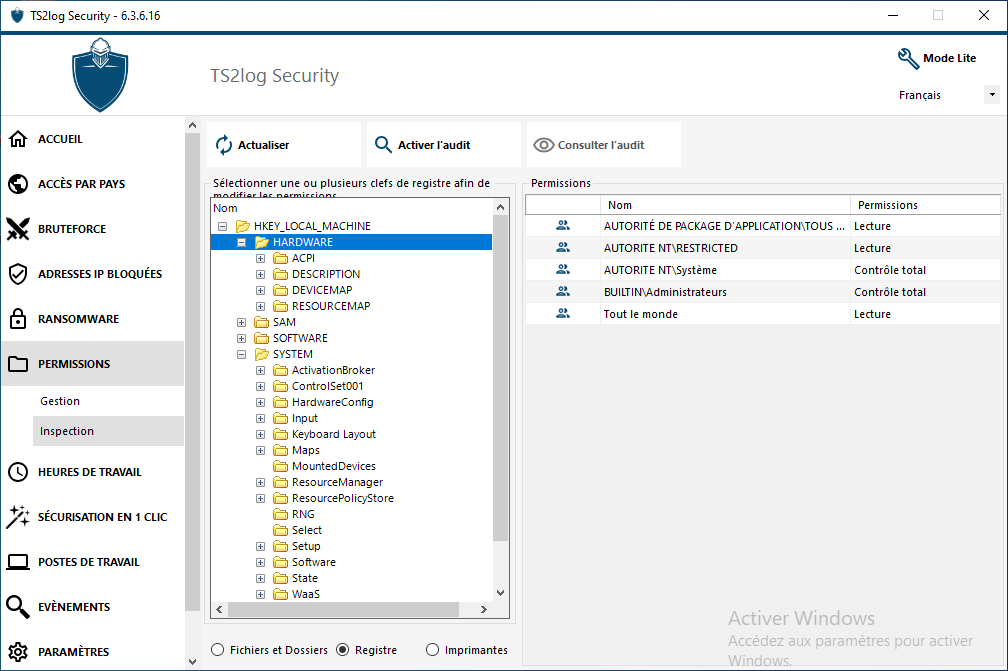Click the users icon for AUTORITE NT\Système

(563, 269)
